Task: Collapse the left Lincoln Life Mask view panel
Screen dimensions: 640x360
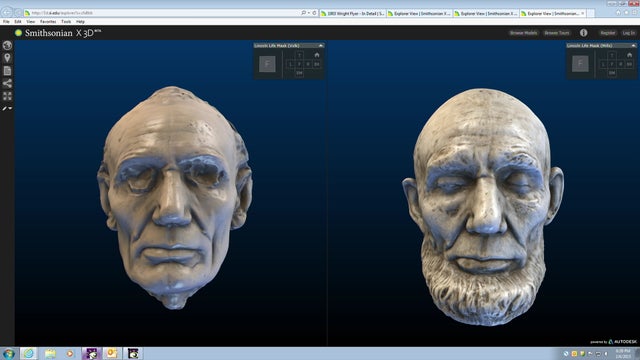Action: pyautogui.click(x=321, y=46)
